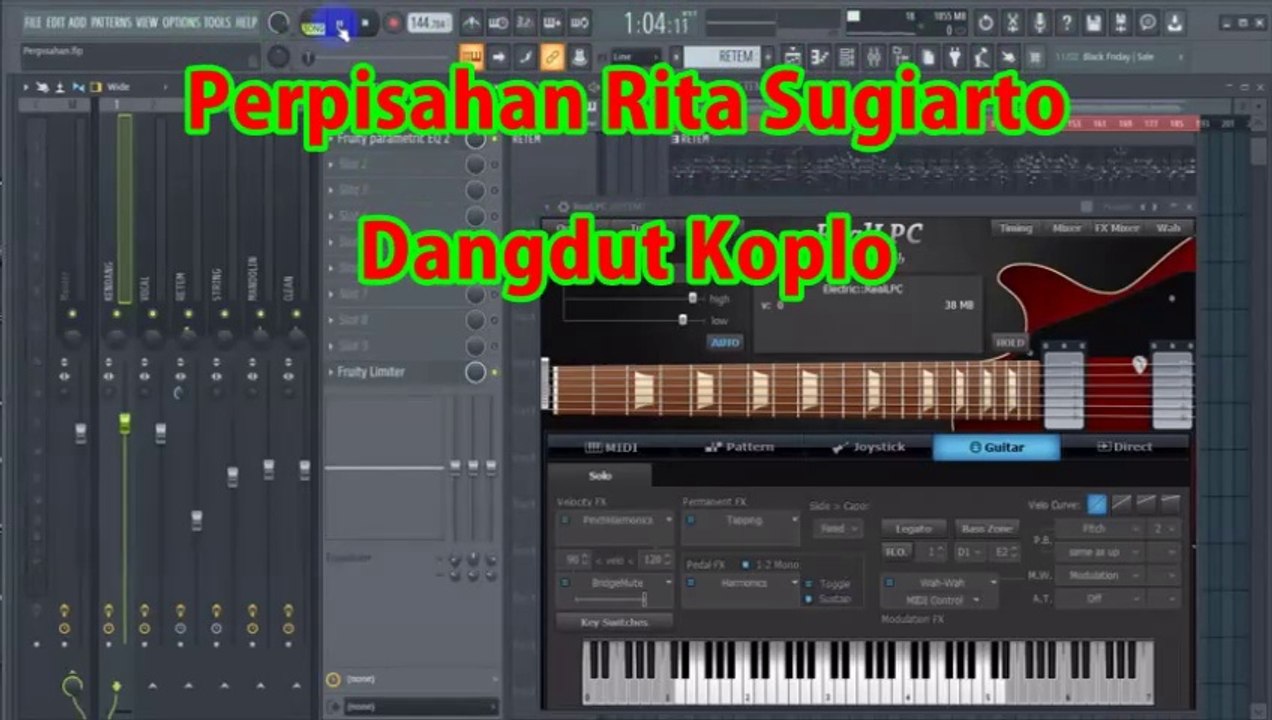Click the save project floppy icon

coord(1094,22)
